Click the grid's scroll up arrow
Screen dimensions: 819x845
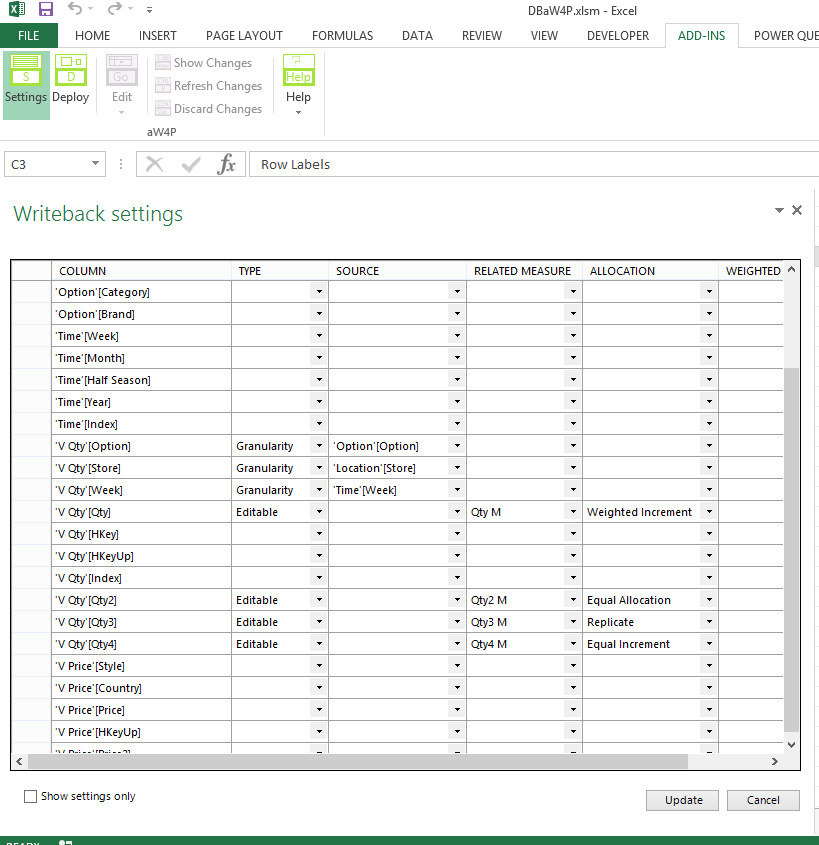coord(791,269)
